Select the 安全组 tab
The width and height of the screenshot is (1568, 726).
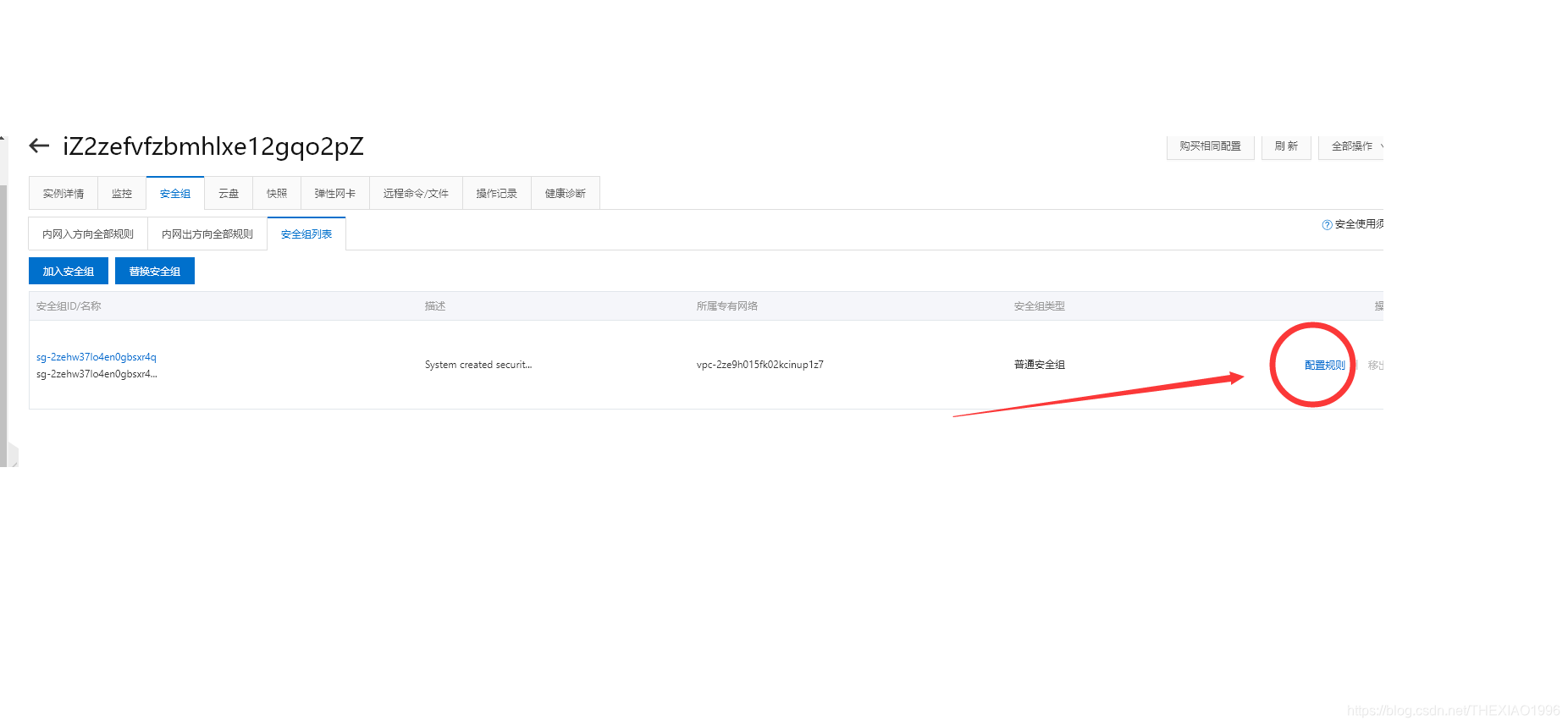click(175, 194)
